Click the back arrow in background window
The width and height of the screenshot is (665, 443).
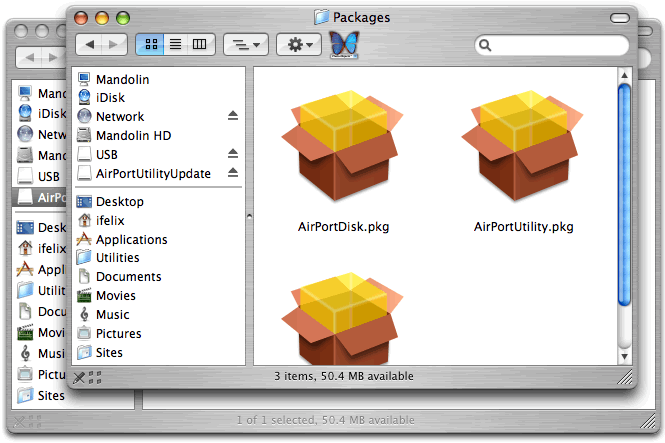(x=29, y=57)
